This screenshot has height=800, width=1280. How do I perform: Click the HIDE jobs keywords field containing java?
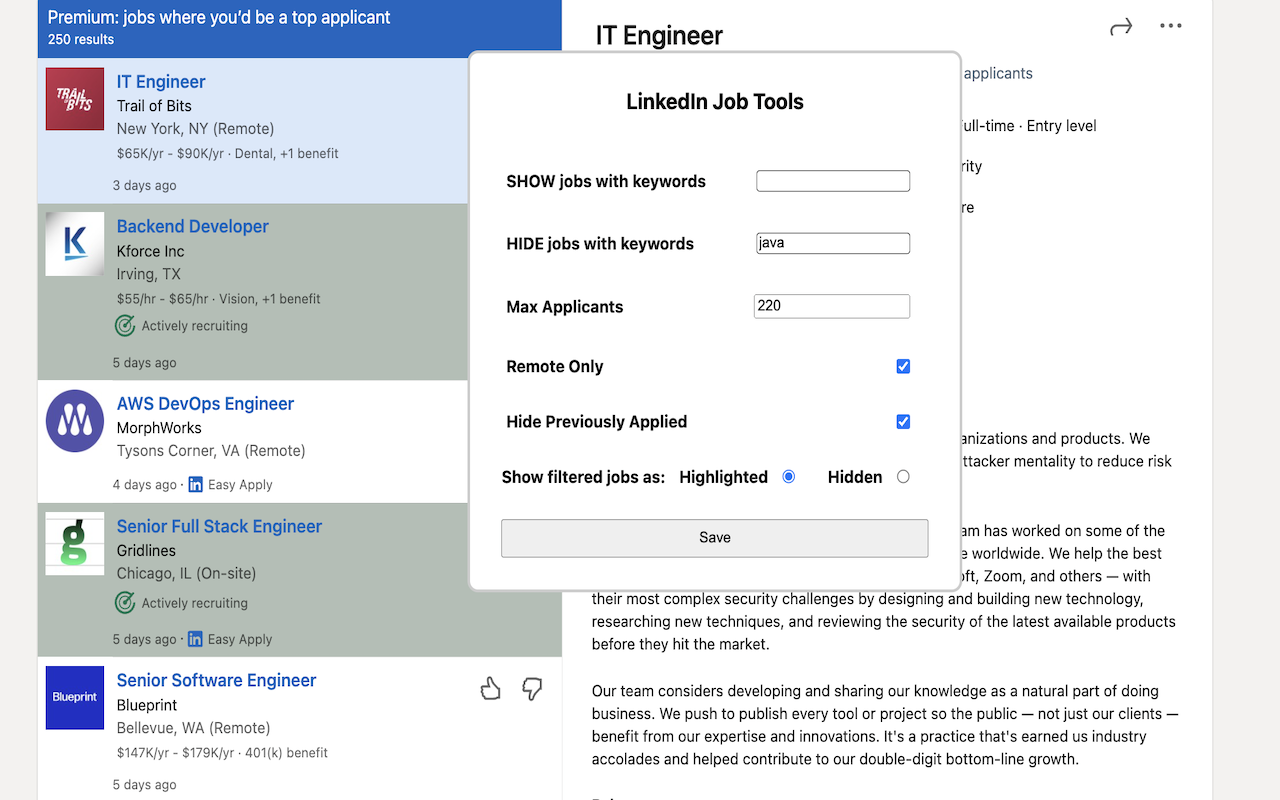[833, 243]
